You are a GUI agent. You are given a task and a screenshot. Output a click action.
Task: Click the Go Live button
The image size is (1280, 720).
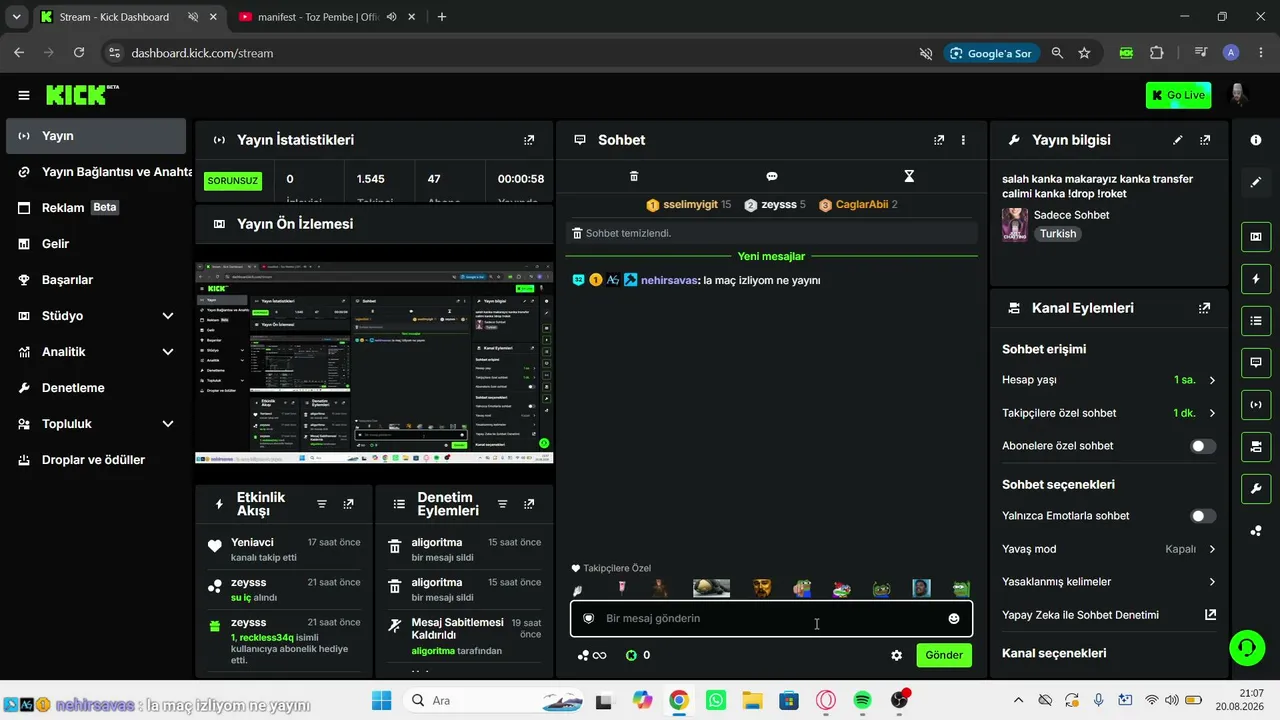(x=1178, y=95)
